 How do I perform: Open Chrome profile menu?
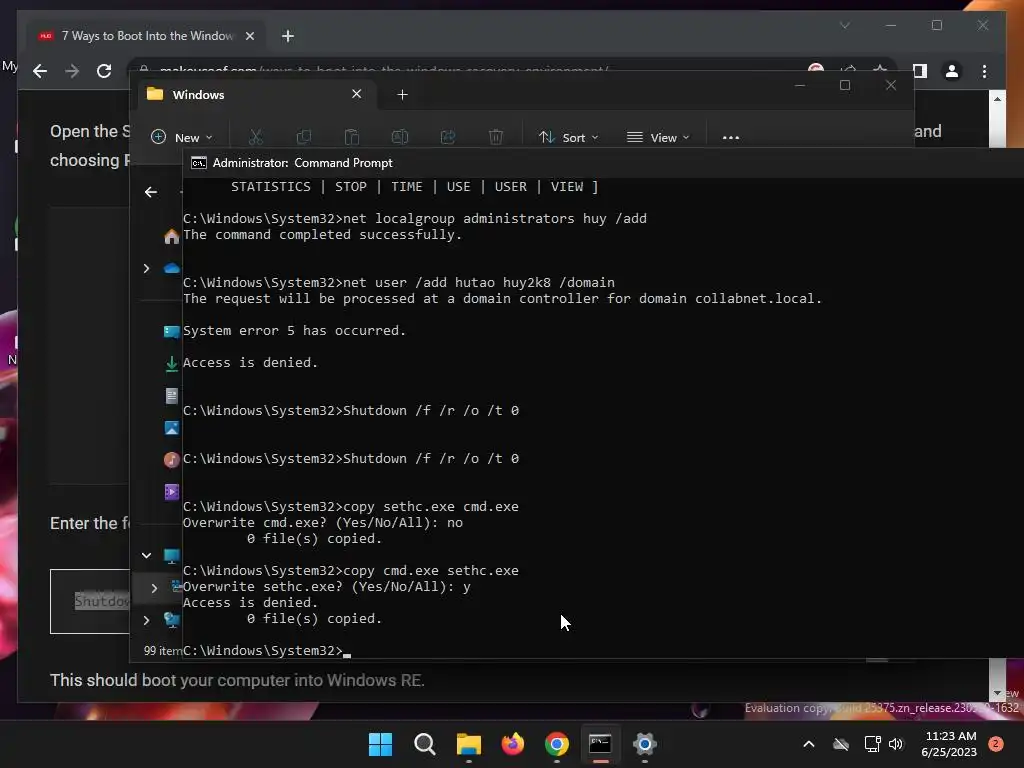coord(952,71)
